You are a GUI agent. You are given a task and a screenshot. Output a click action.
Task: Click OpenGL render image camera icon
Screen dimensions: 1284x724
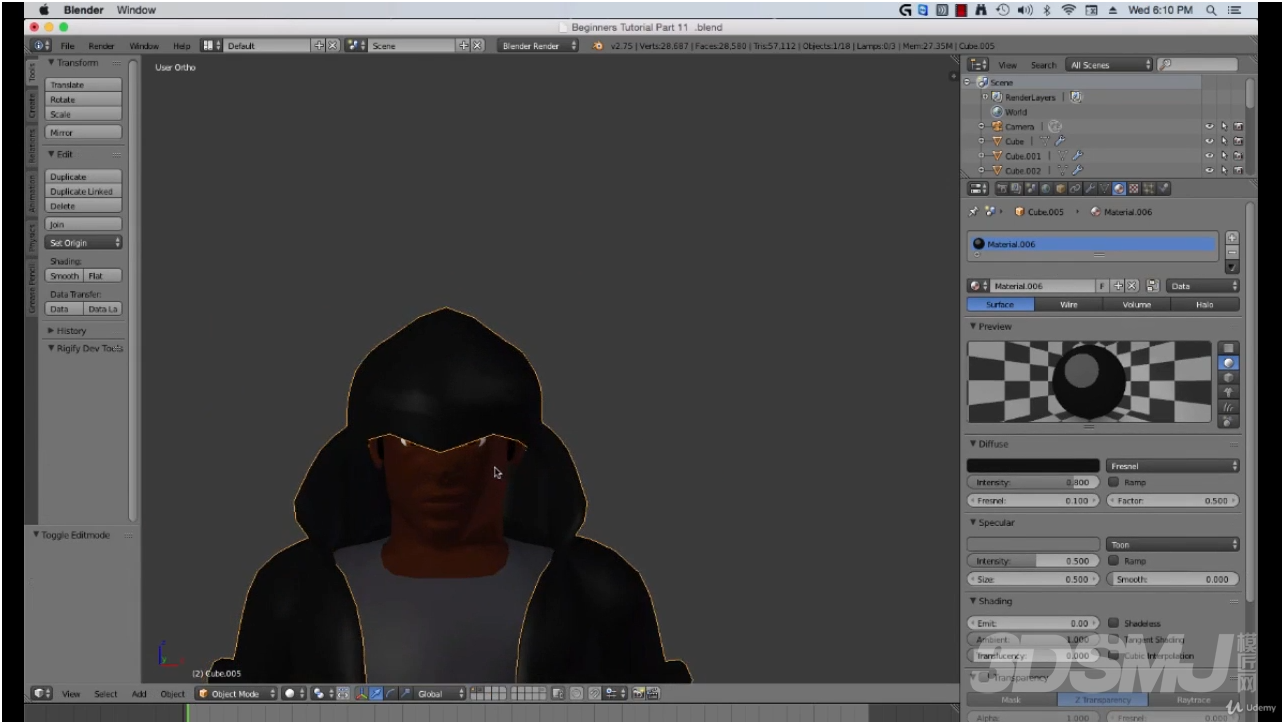click(x=637, y=693)
